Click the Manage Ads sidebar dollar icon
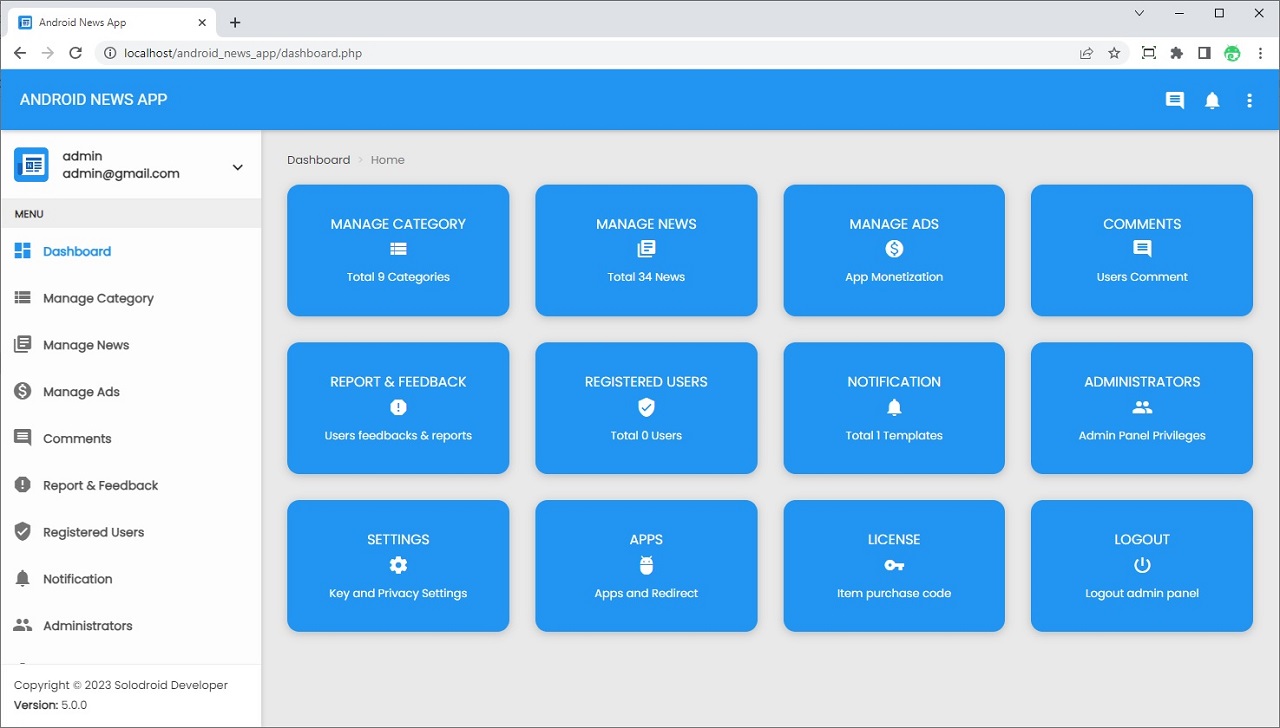 point(22,391)
